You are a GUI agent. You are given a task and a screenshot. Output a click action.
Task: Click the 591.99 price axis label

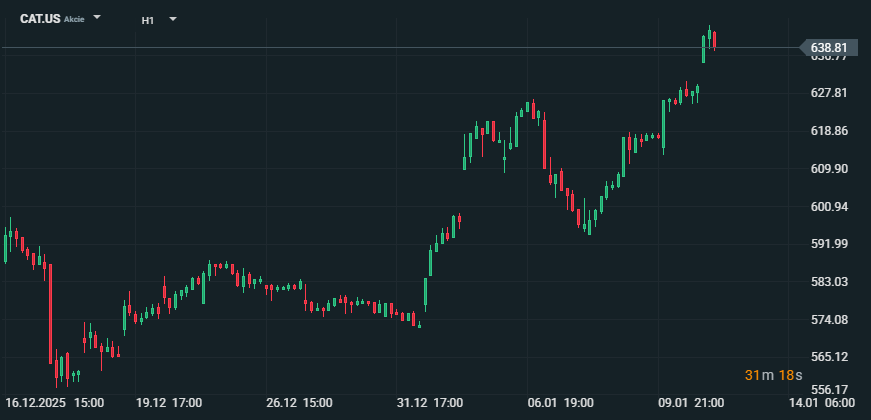tap(828, 244)
